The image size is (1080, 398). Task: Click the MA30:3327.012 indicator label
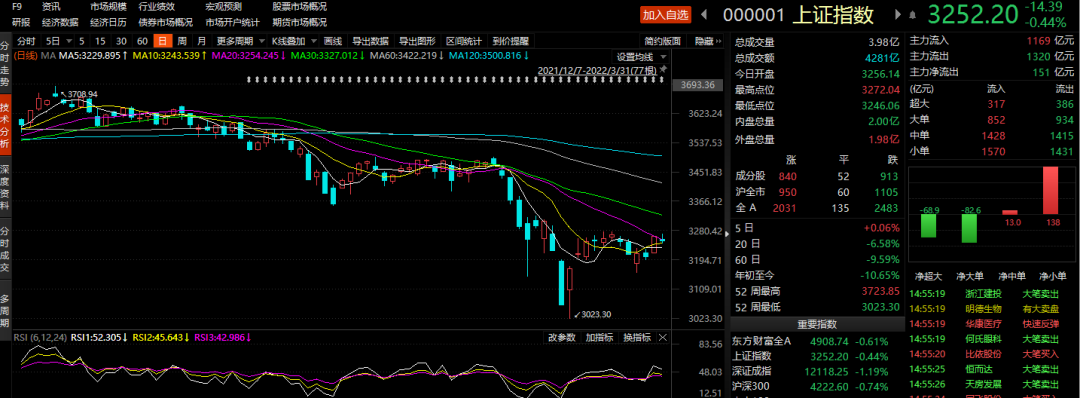(328, 56)
